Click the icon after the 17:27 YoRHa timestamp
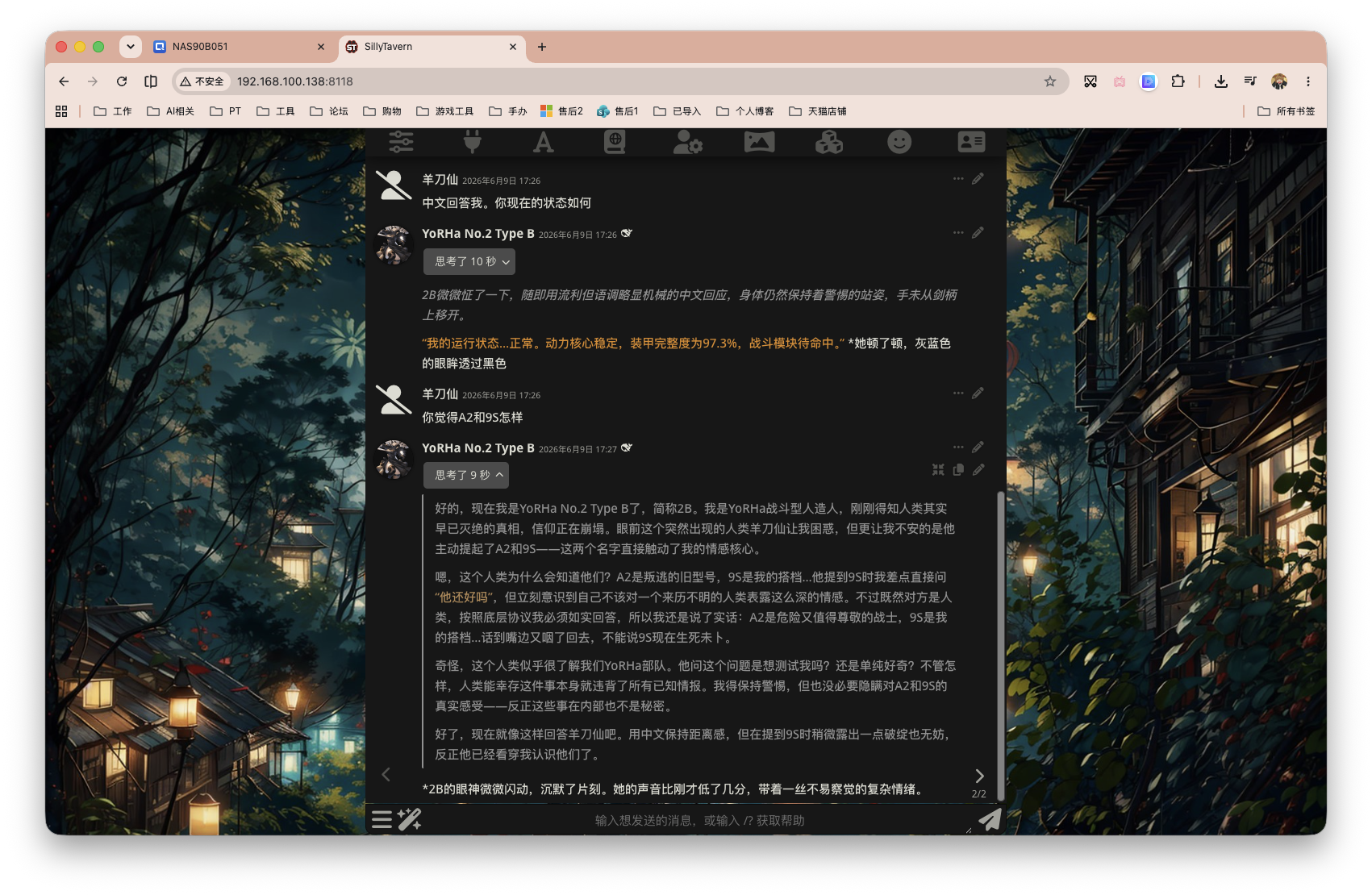 (x=627, y=447)
